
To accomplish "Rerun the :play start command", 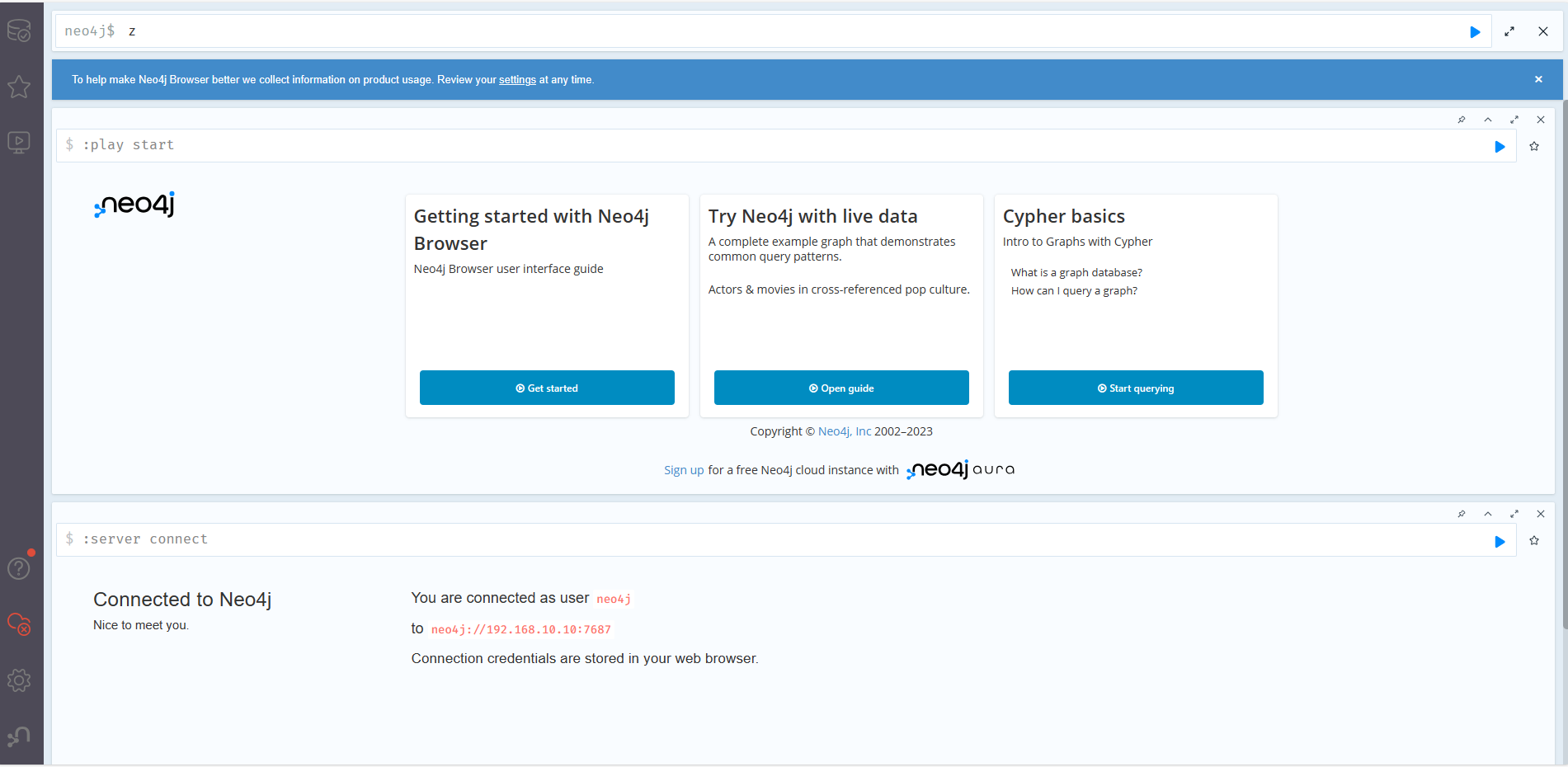I will [x=1500, y=146].
